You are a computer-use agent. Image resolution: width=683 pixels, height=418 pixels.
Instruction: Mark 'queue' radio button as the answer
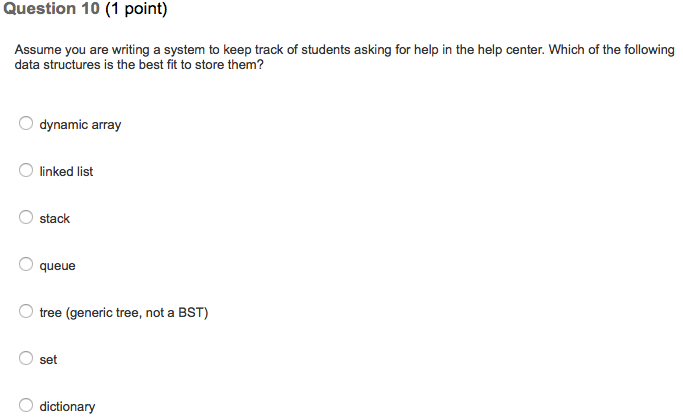pos(26,264)
